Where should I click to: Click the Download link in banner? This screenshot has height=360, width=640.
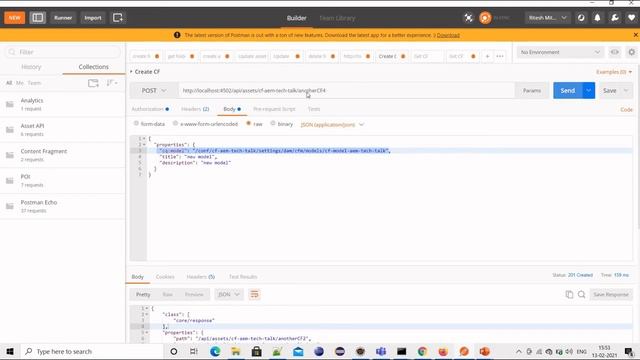tap(448, 35)
